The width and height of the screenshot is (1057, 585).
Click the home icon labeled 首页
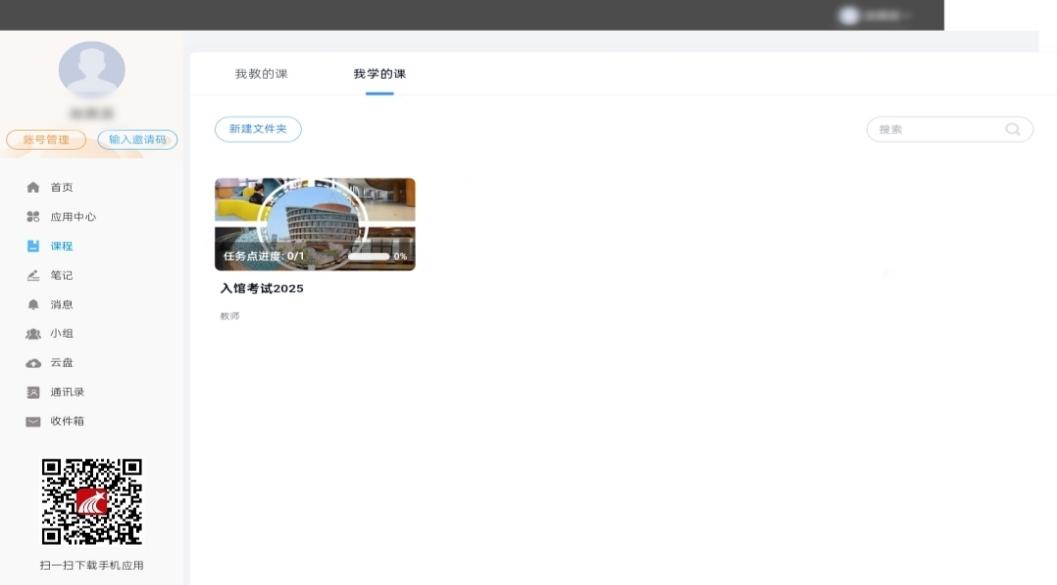pyautogui.click(x=33, y=188)
